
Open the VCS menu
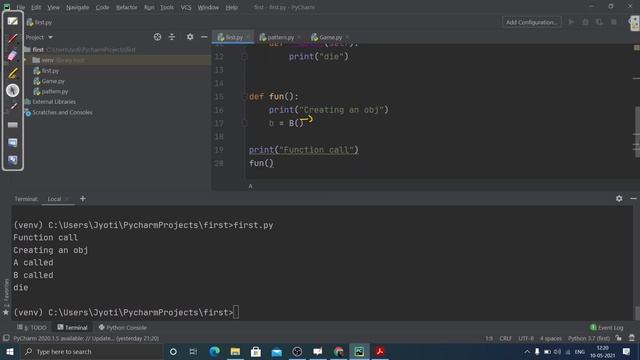[x=186, y=7]
